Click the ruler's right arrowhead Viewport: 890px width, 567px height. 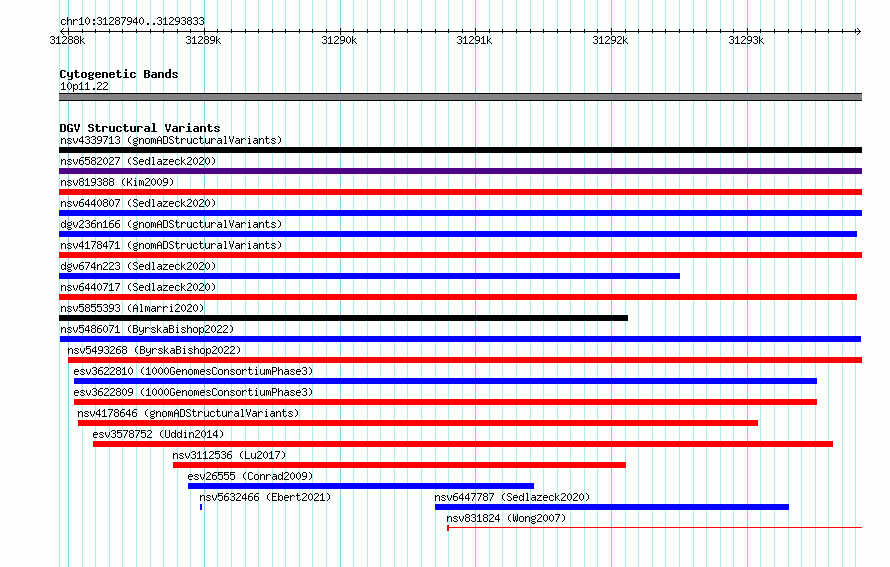(858, 31)
